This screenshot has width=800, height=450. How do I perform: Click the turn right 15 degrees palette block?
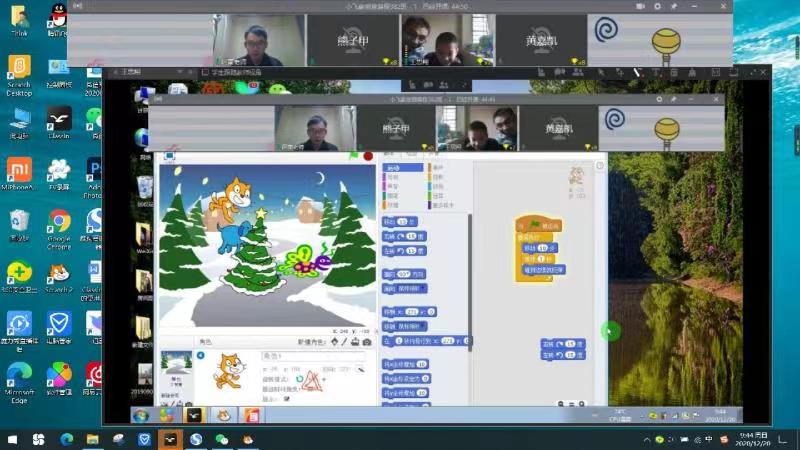coord(405,236)
